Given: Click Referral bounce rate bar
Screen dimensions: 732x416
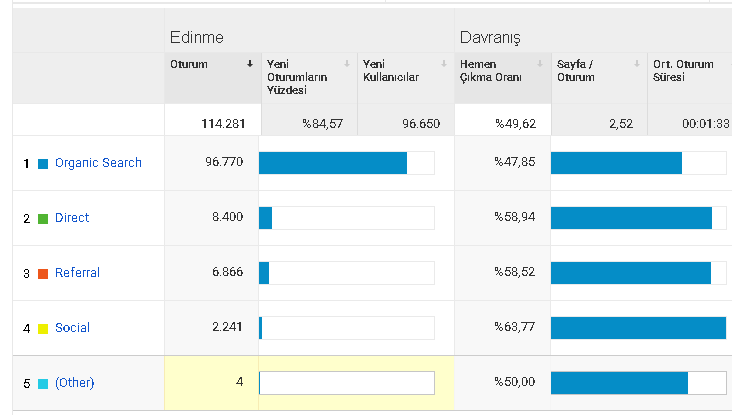Looking at the screenshot, I should [639, 273].
